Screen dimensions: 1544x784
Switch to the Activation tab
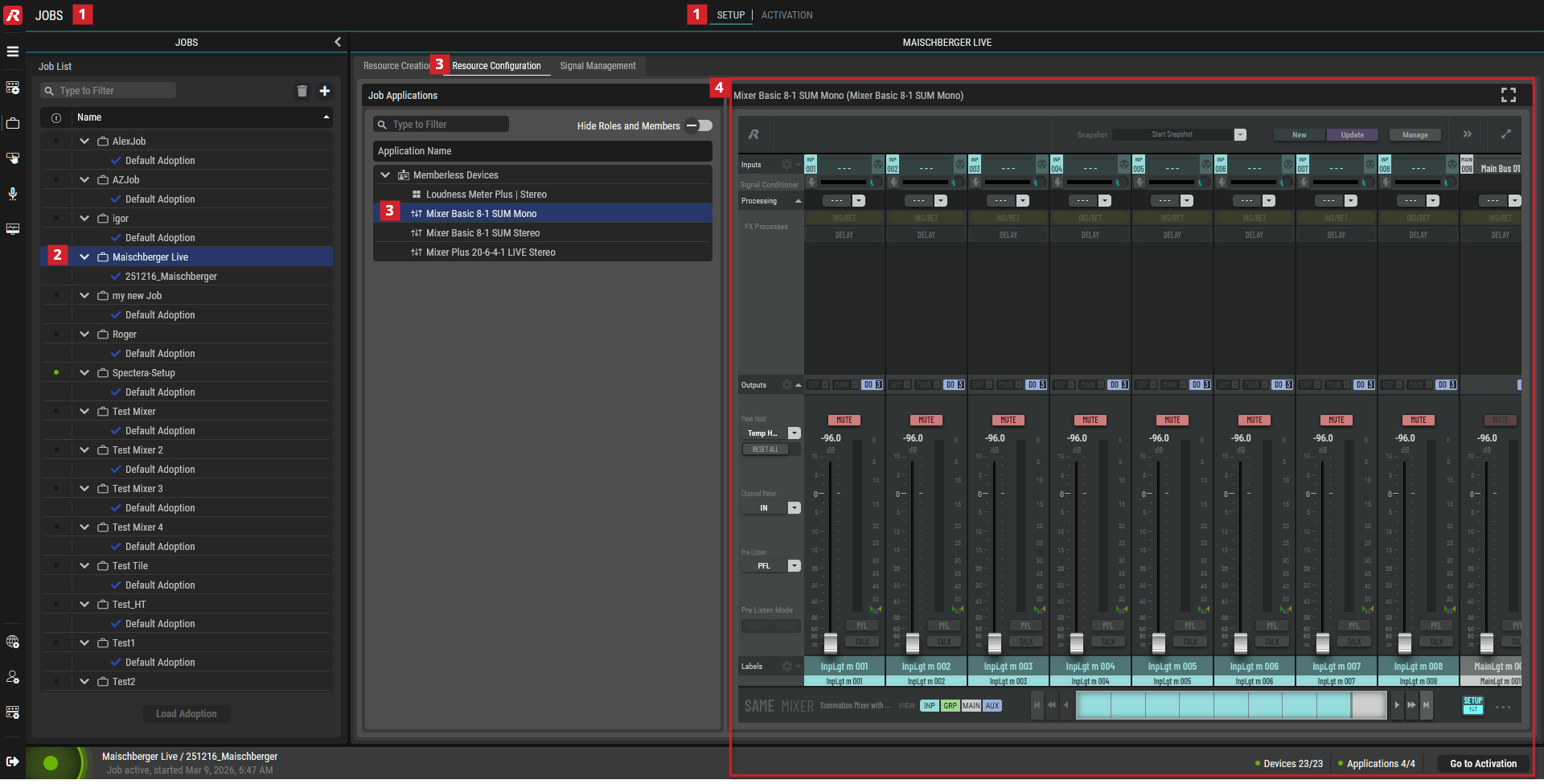tap(786, 15)
